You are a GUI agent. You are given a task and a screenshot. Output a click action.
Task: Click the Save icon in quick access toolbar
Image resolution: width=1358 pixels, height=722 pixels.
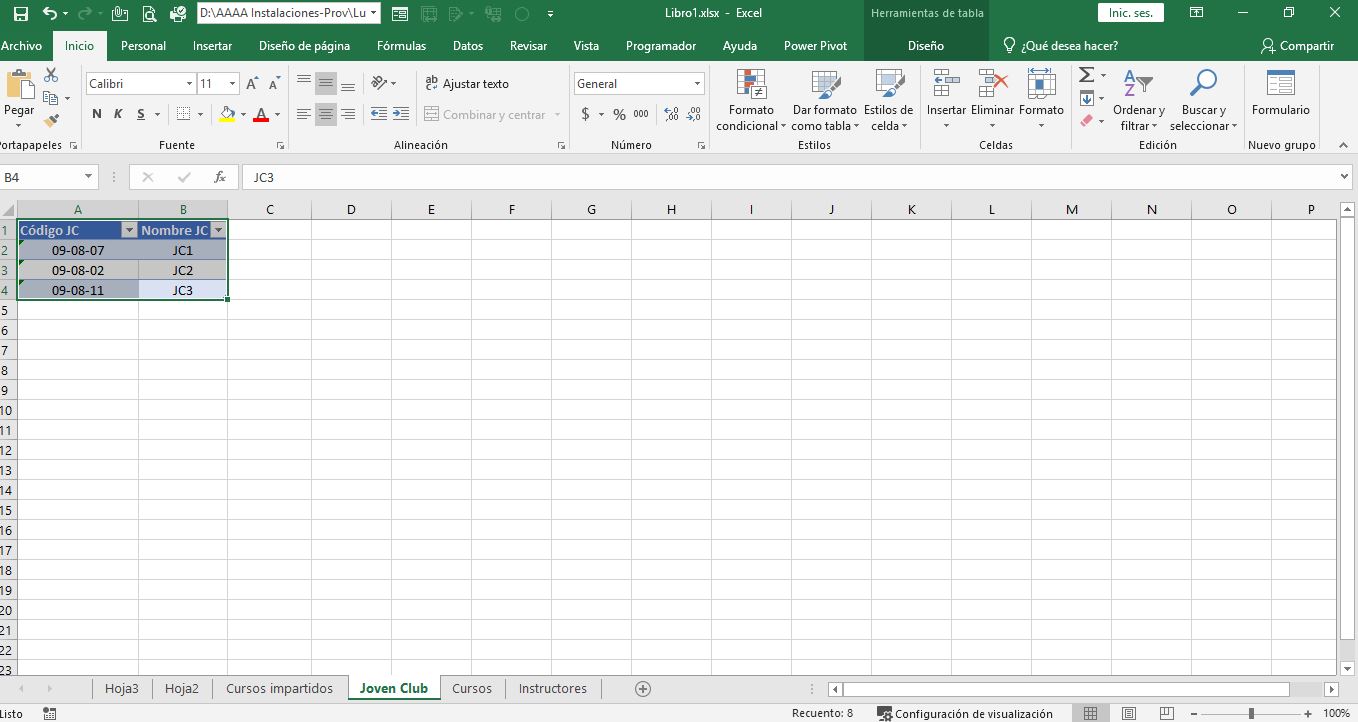point(20,14)
